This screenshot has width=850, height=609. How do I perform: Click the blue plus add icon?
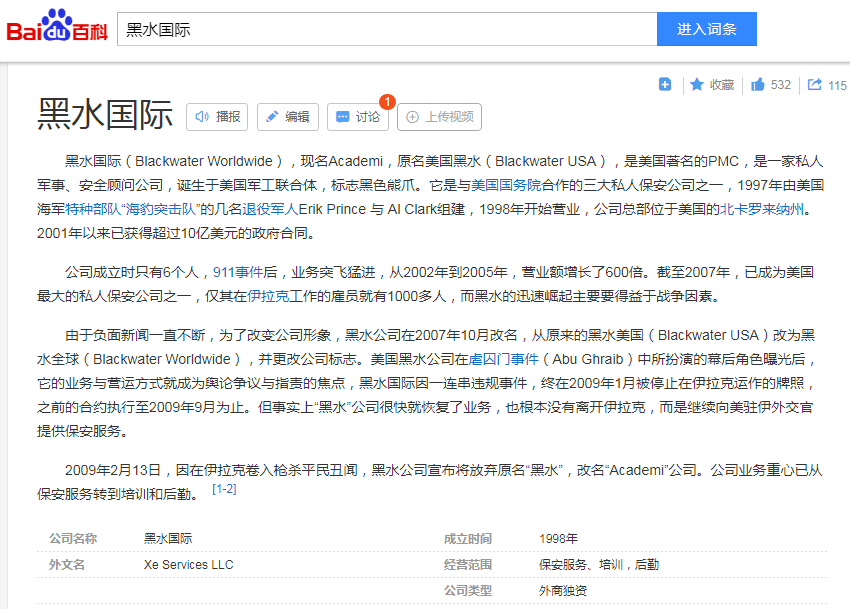pos(665,85)
